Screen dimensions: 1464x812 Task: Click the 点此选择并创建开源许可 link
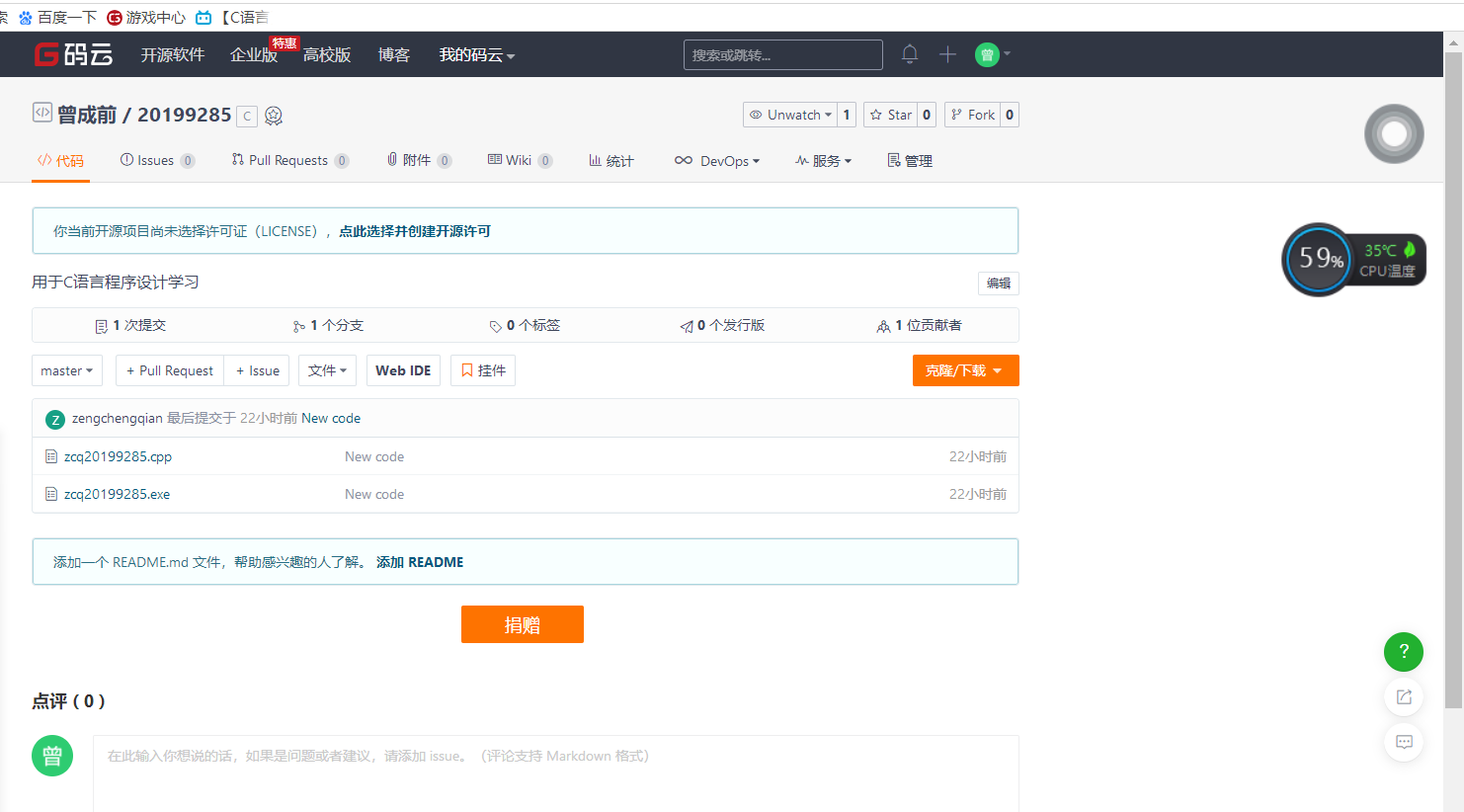tap(415, 231)
